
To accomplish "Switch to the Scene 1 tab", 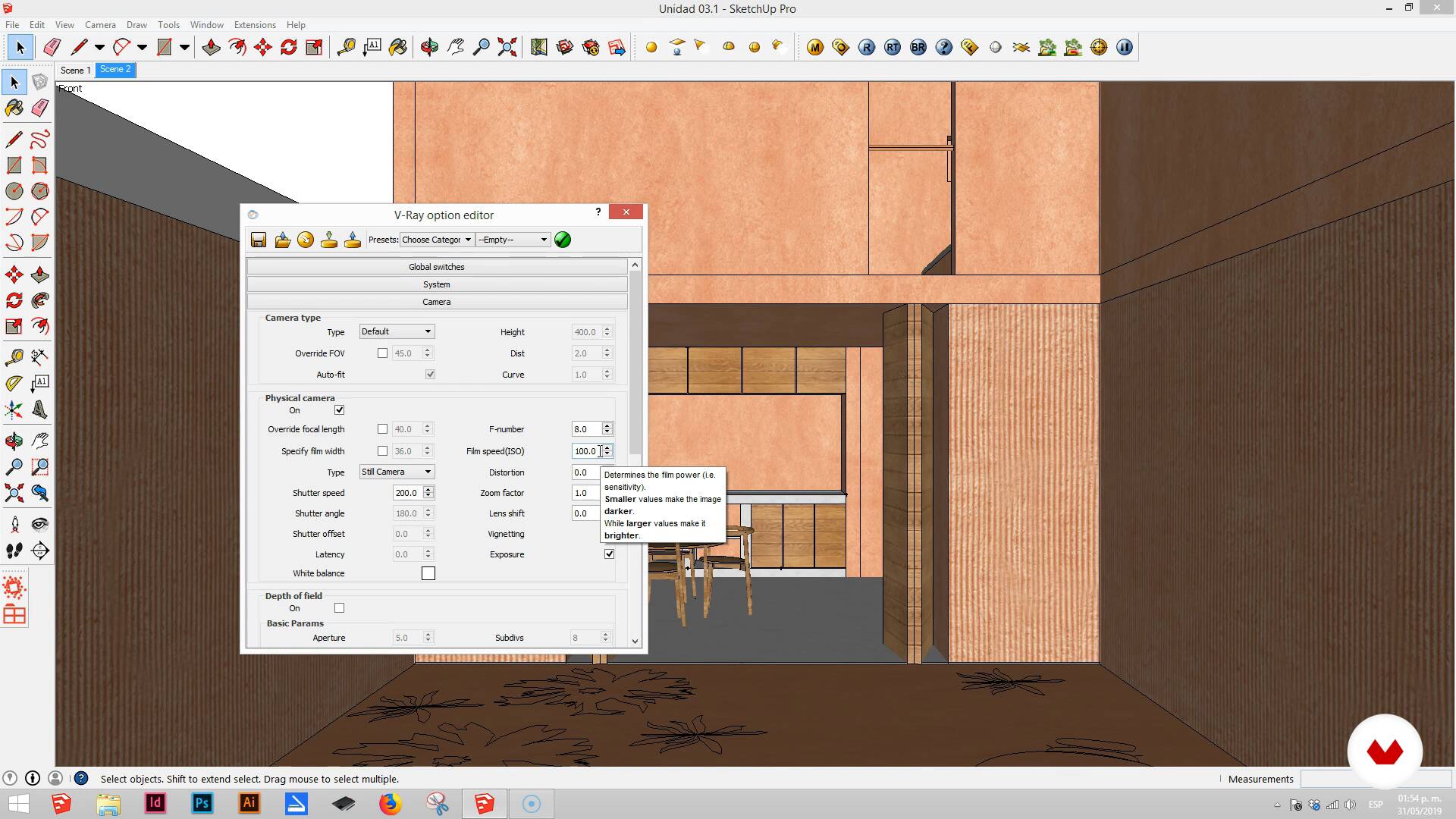I will 75,70.
